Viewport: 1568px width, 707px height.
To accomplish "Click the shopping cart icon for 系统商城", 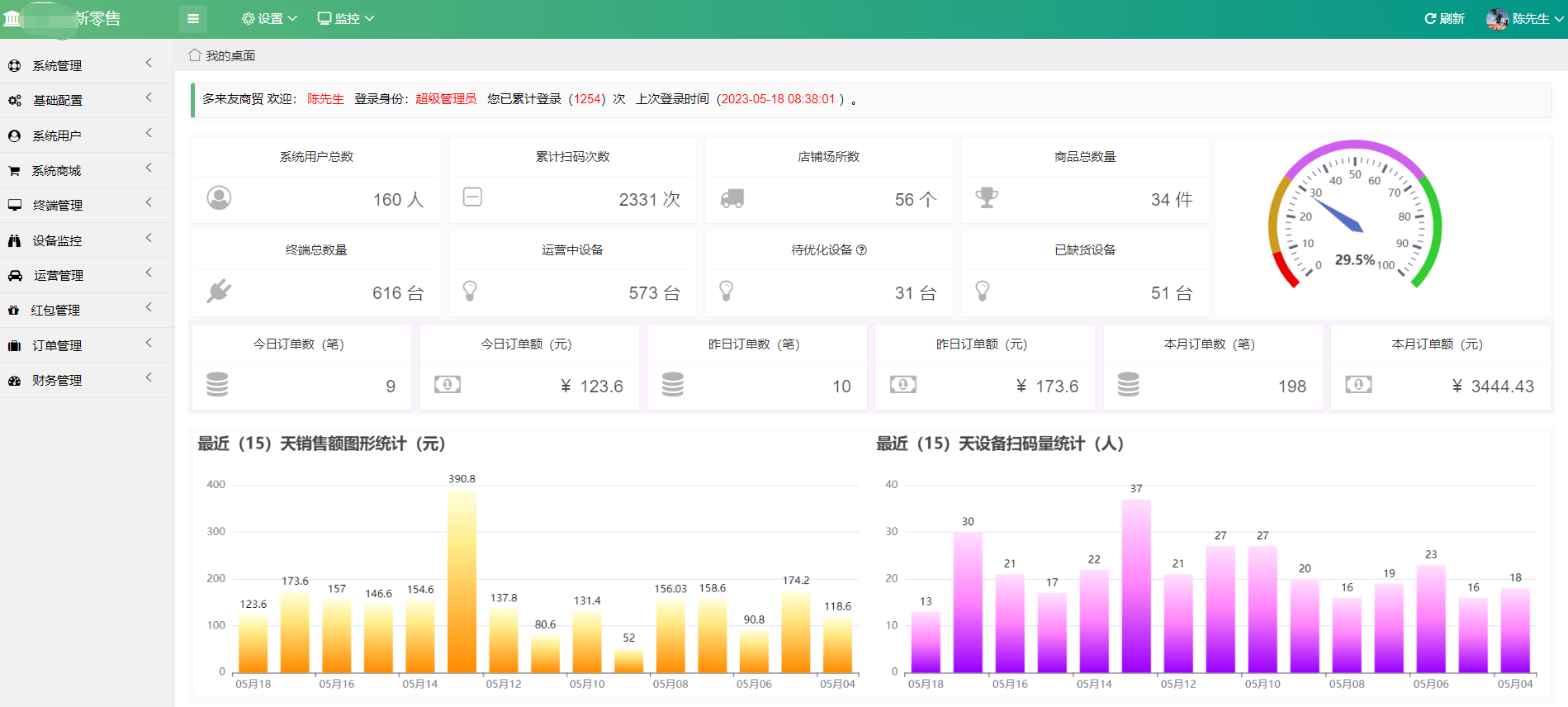I will [x=14, y=171].
